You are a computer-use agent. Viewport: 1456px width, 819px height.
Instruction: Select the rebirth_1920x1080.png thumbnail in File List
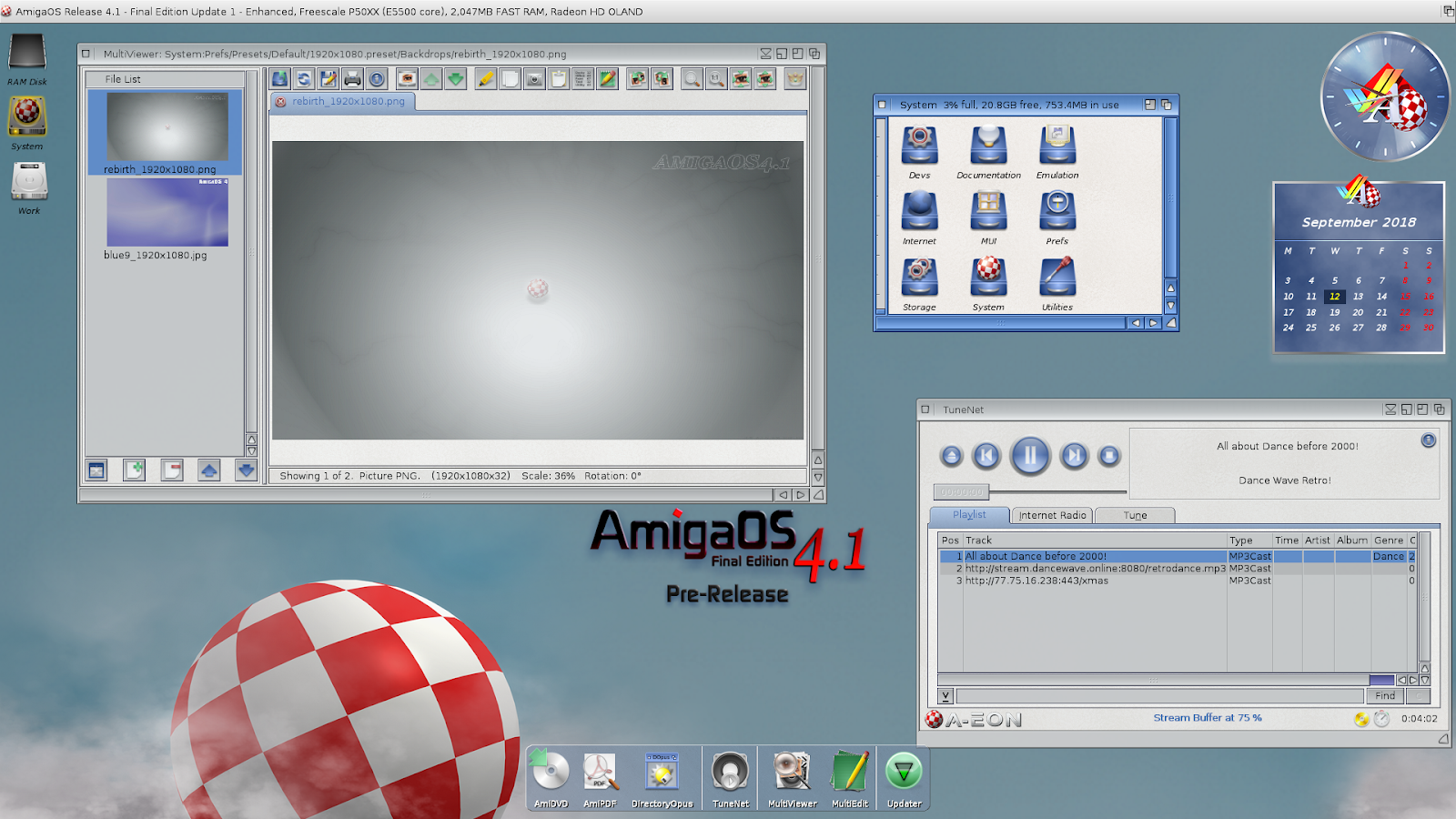point(167,126)
